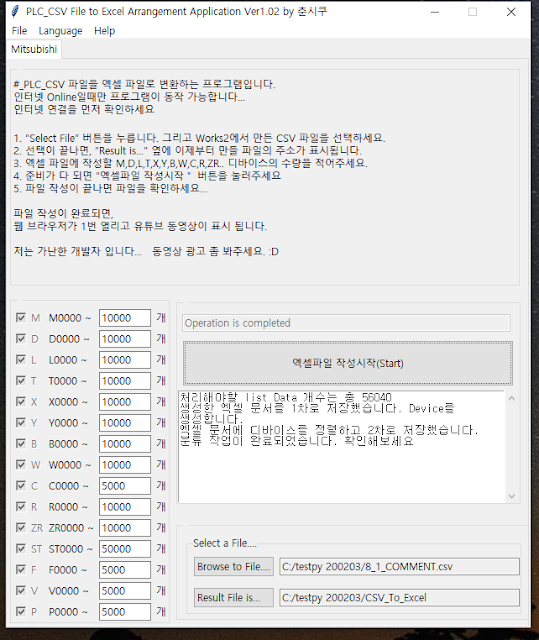Click the B0000 quantity input field
The height and width of the screenshot is (640, 539).
125,444
